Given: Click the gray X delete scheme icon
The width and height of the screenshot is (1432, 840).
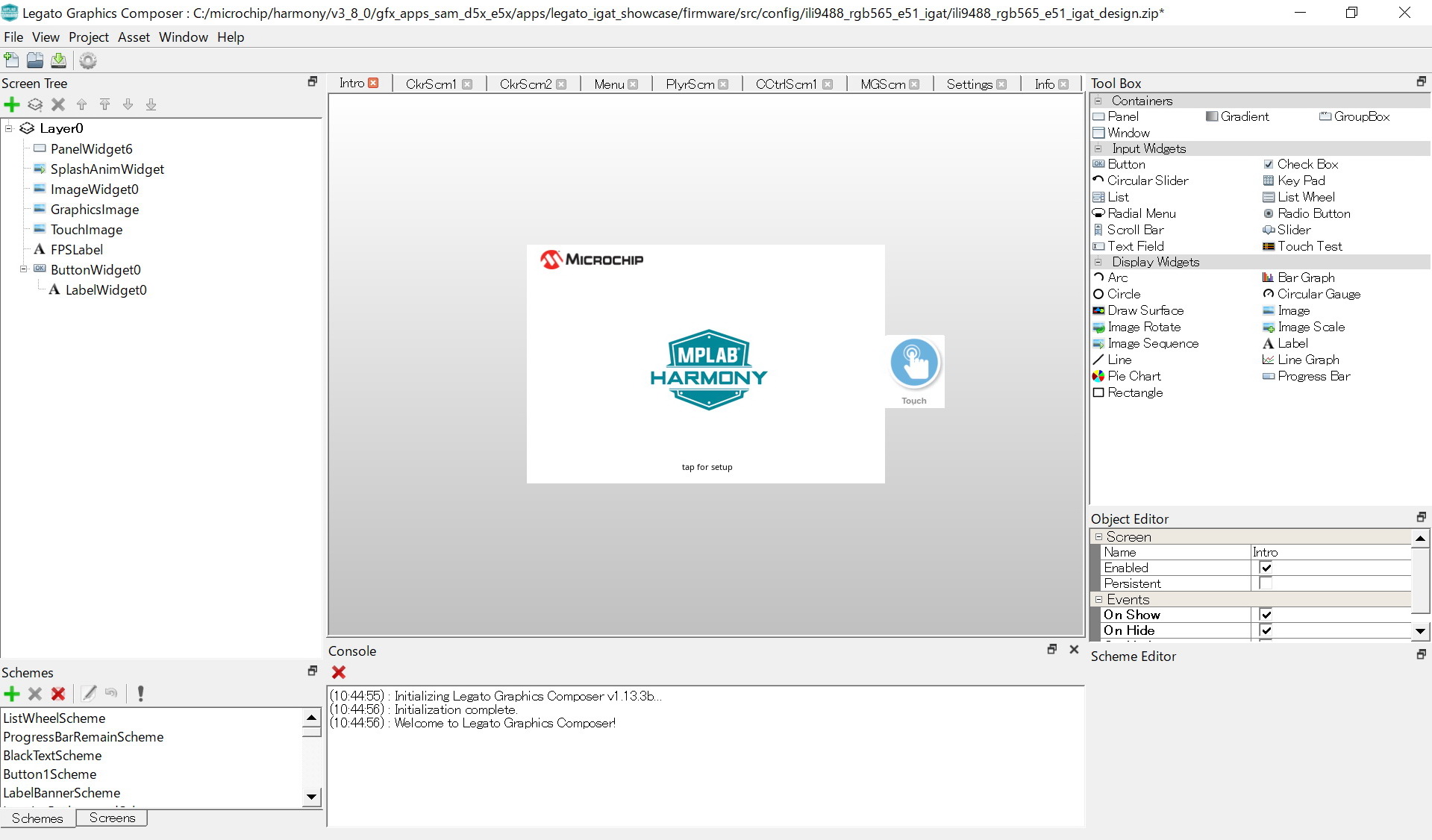Looking at the screenshot, I should coord(35,694).
